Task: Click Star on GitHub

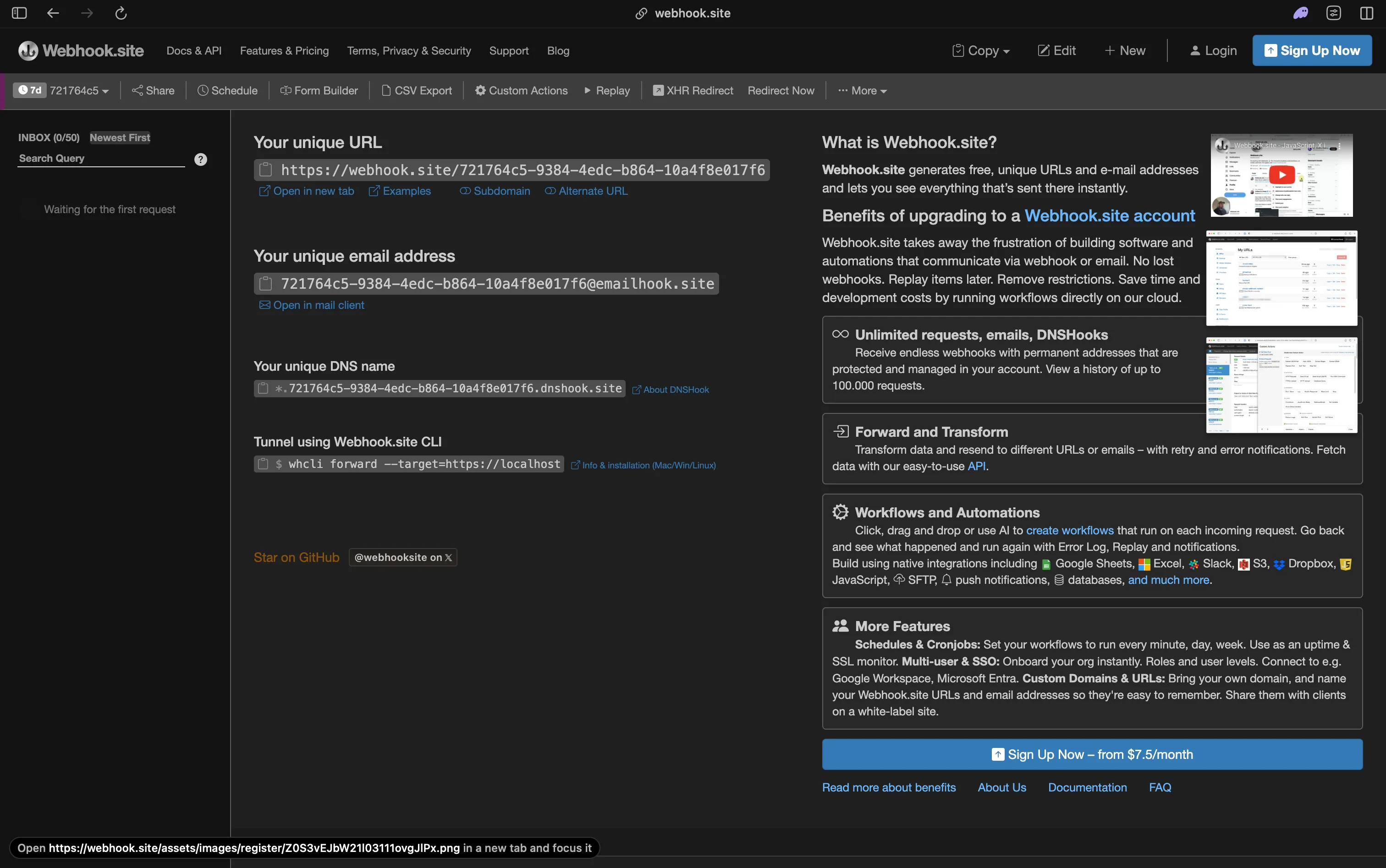Action: click(296, 557)
